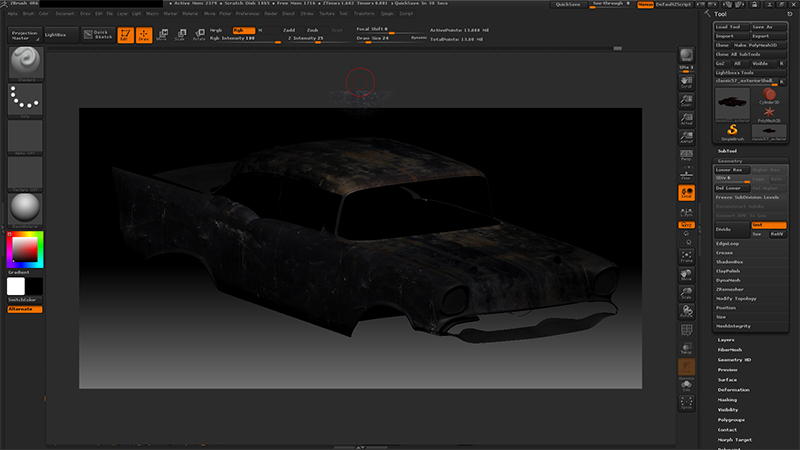Select the SimpleBrush tool icon

(x=732, y=132)
